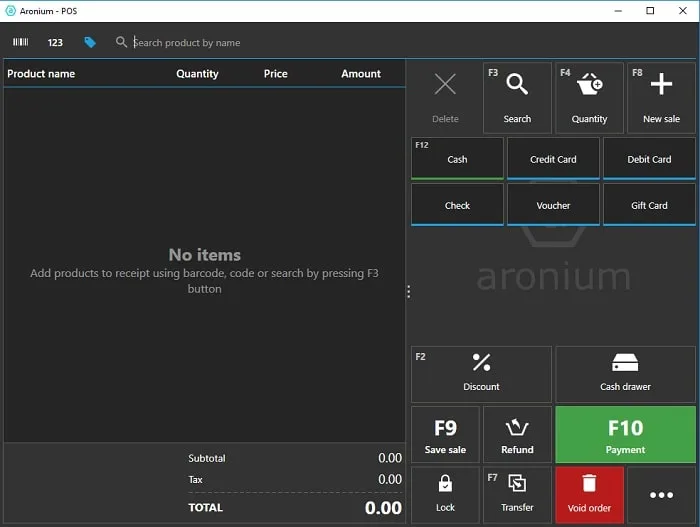Lock the POS screen
The width and height of the screenshot is (700, 527).
445,494
